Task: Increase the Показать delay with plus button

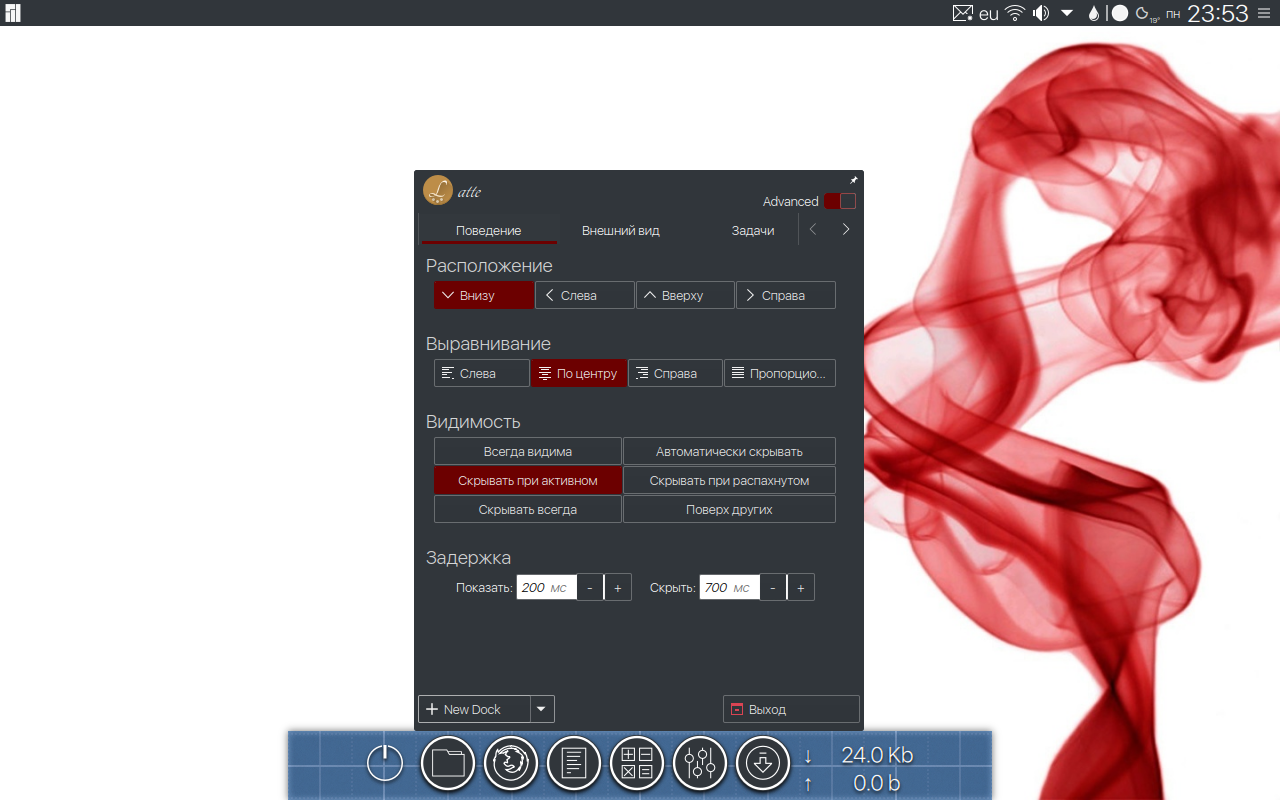Action: 618,587
